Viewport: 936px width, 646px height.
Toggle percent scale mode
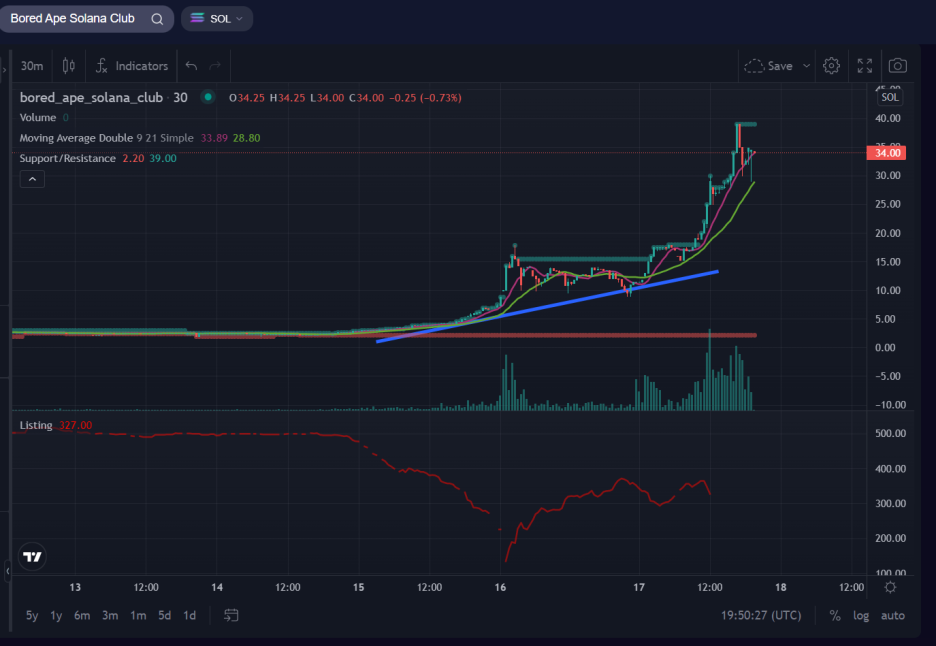[x=835, y=616]
